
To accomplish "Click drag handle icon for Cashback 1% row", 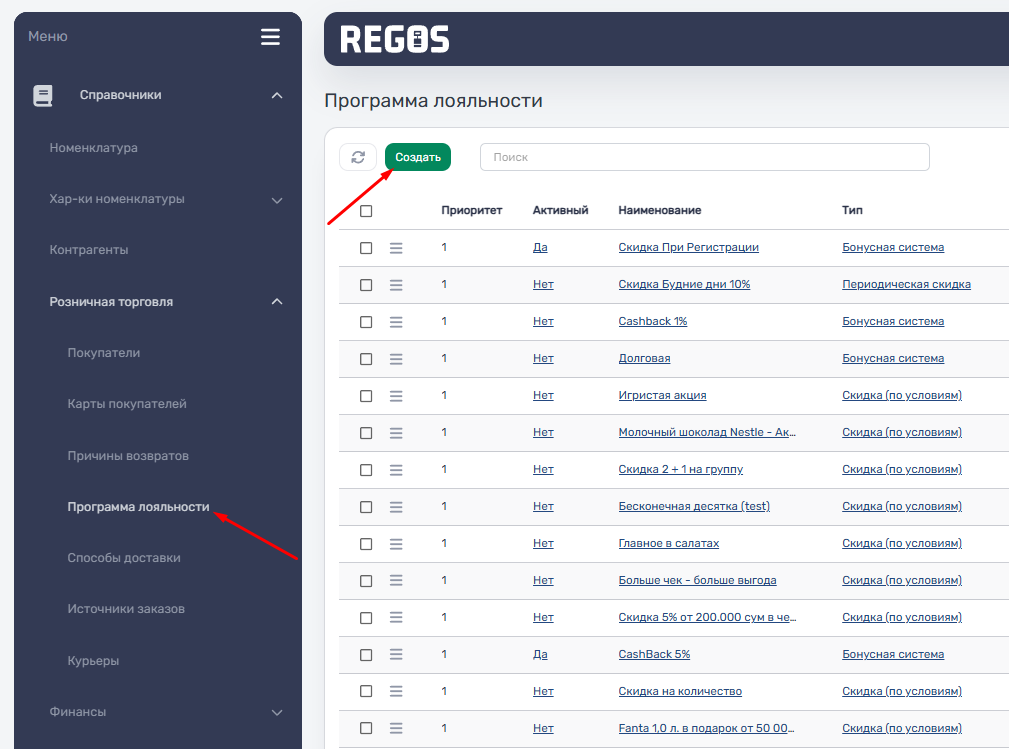I will point(396,322).
